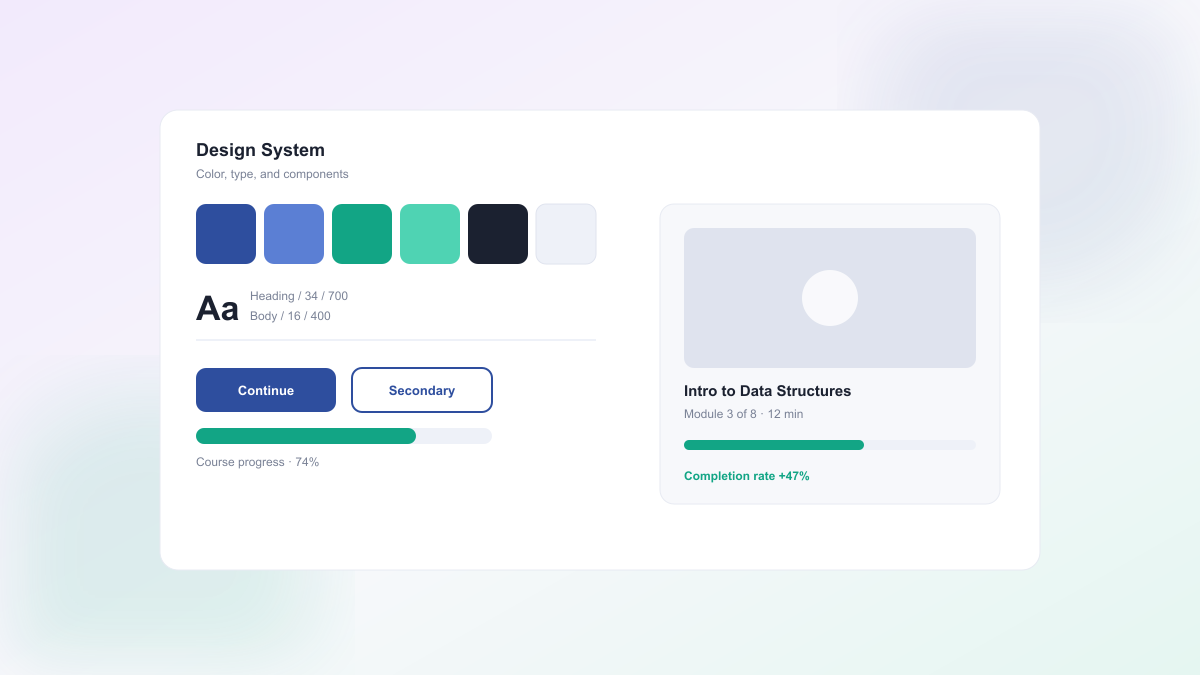Pick the dark teal green swatch

pyautogui.click(x=362, y=234)
